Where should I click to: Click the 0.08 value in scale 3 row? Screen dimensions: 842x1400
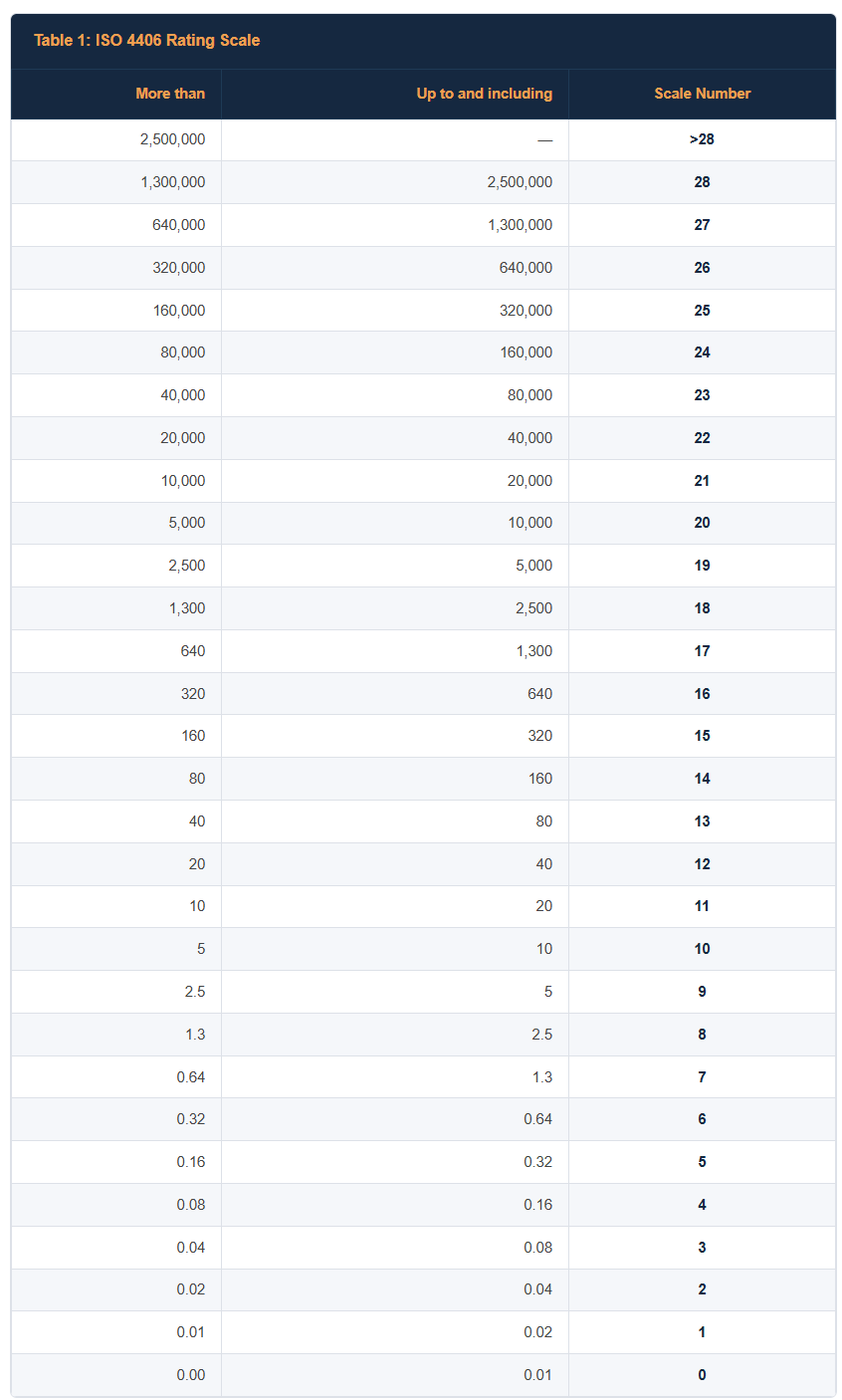point(537,1248)
